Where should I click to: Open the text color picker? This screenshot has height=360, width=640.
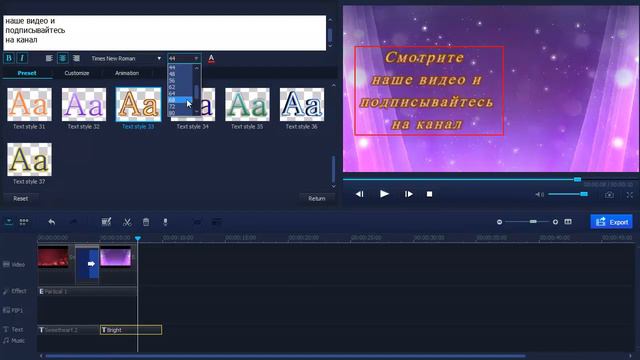[211, 59]
